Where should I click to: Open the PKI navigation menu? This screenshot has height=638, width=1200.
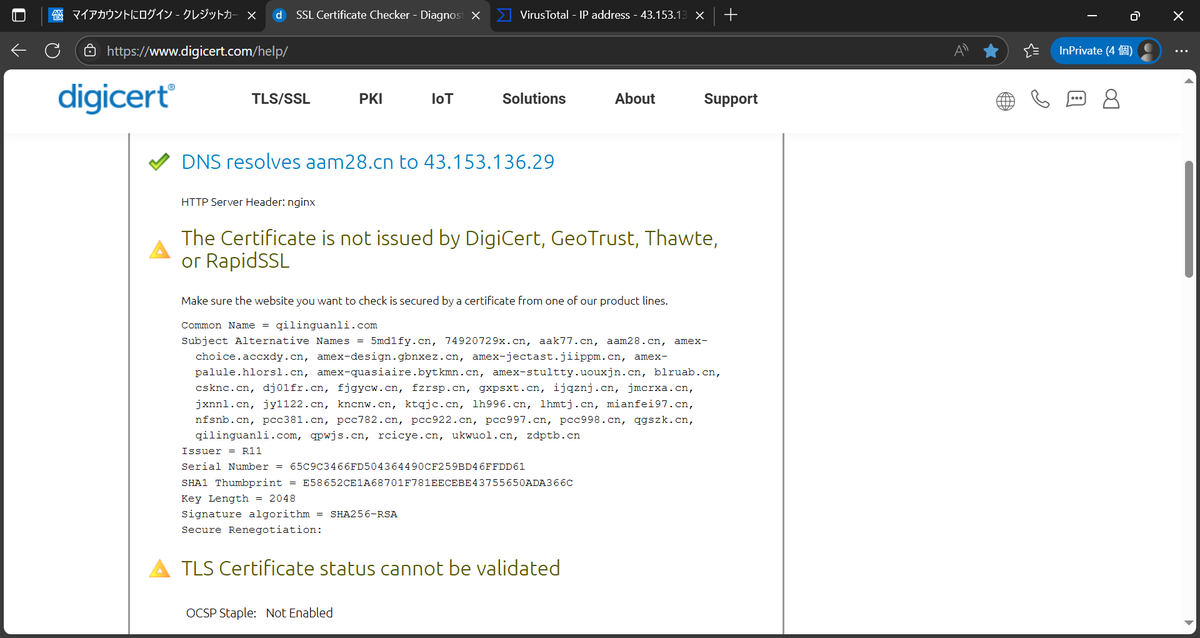pos(371,99)
